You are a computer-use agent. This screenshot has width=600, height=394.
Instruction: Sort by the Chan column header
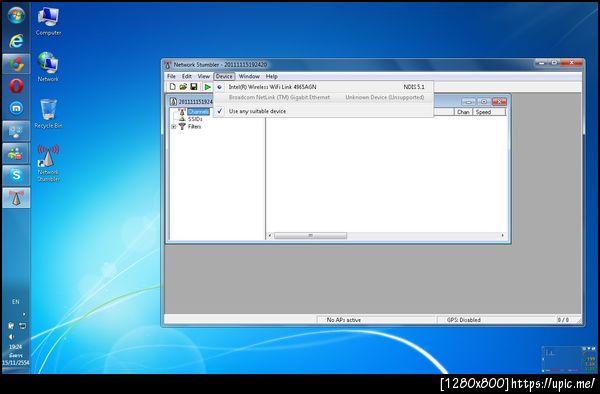pyautogui.click(x=463, y=112)
